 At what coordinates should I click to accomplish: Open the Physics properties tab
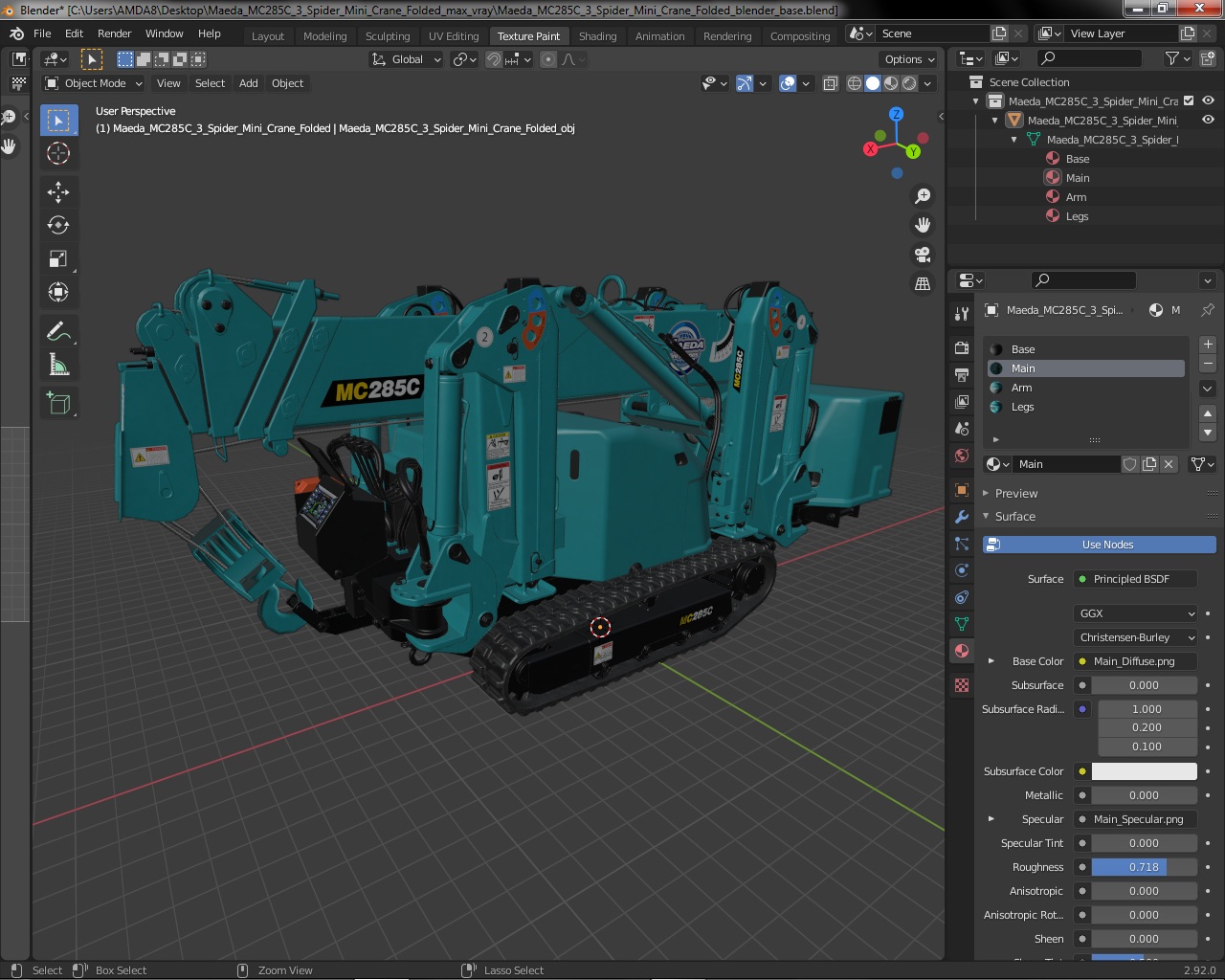coord(962,570)
